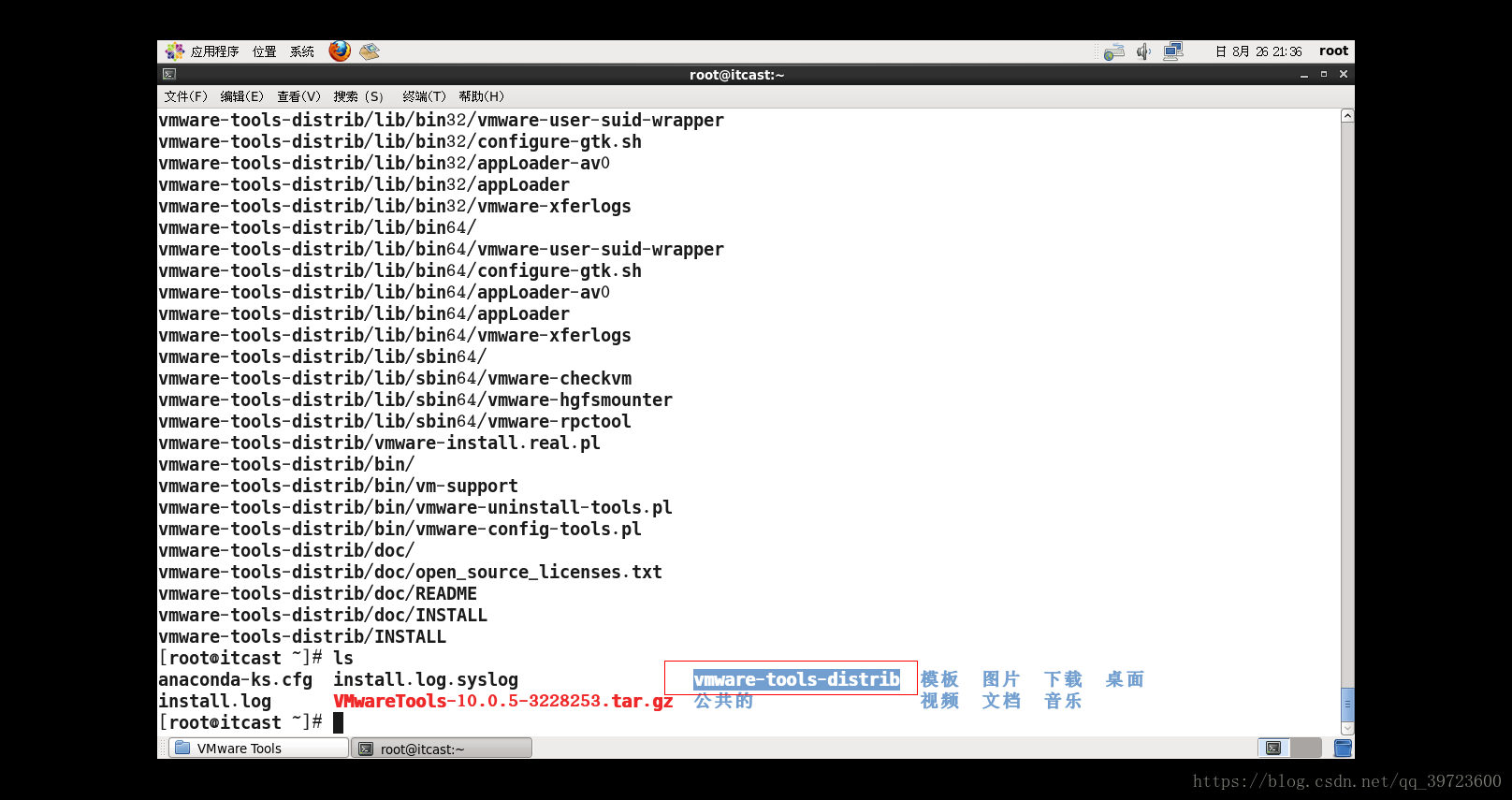The height and width of the screenshot is (800, 1512).
Task: Click the highlighted vmware-tools-distrib directory name
Action: pos(796,679)
